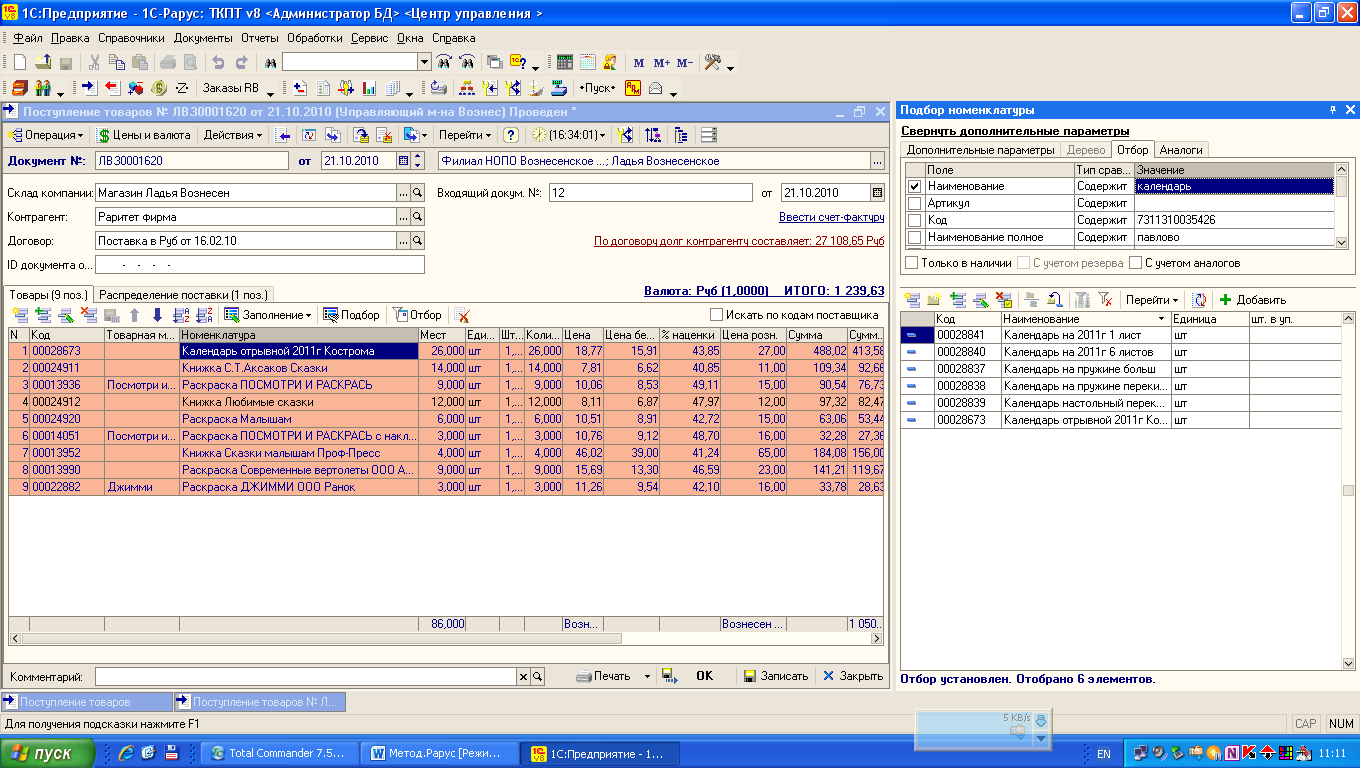Click the refresh icon in Подбор номенклатуры toolbar
Screen dimensions: 1360x768
click(x=1199, y=300)
